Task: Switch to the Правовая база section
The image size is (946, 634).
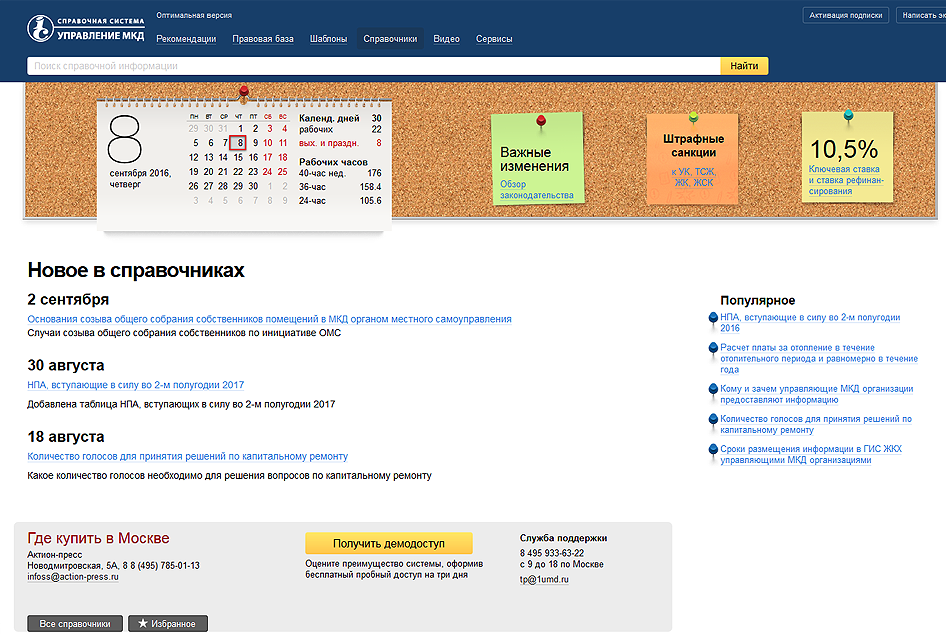Action: click(x=263, y=39)
